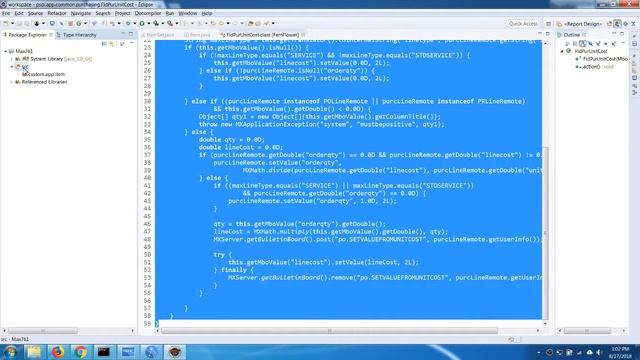Select the Outline view tab
The width and height of the screenshot is (640, 360).
coord(571,35)
